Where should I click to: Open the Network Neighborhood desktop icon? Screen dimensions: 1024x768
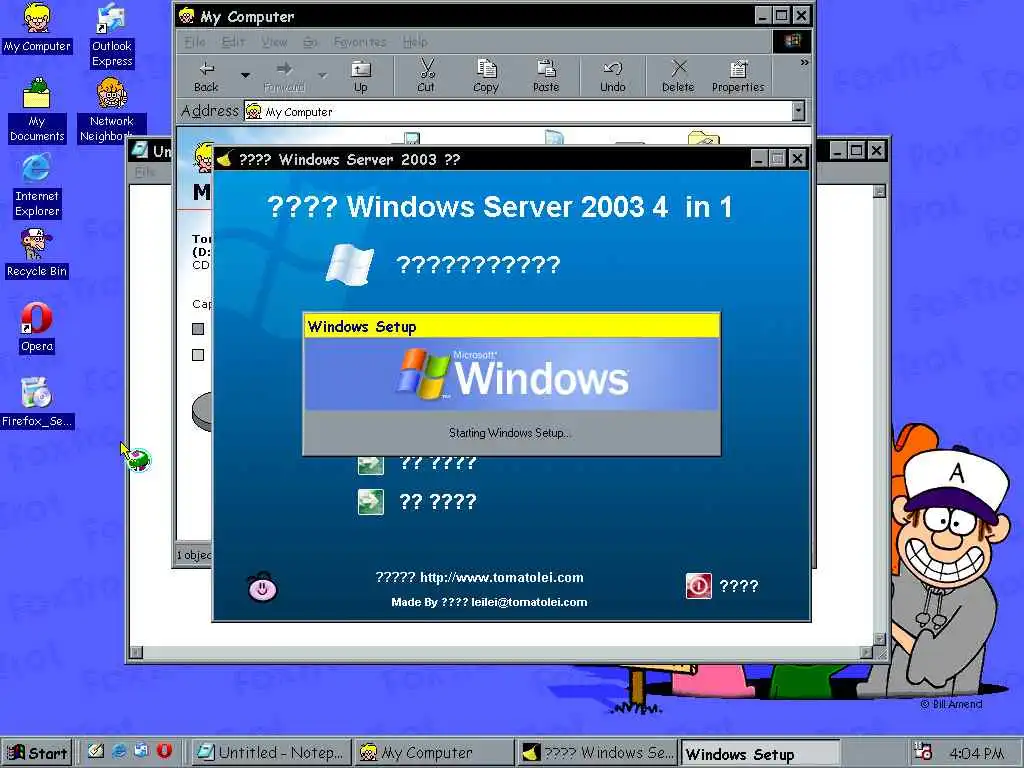[112, 110]
